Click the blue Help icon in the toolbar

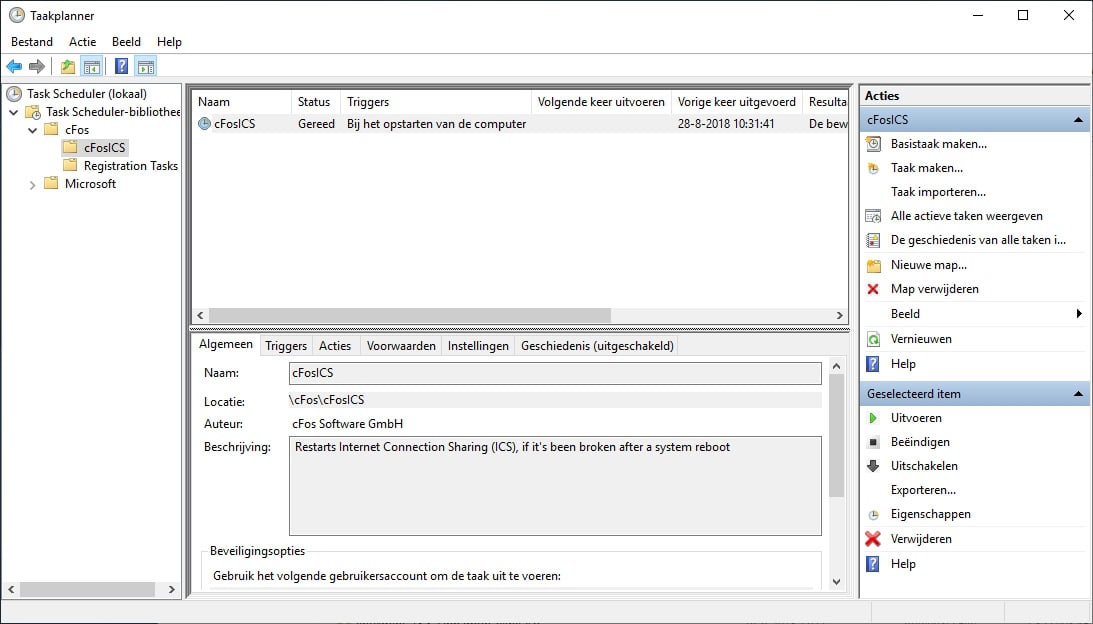pyautogui.click(x=120, y=65)
